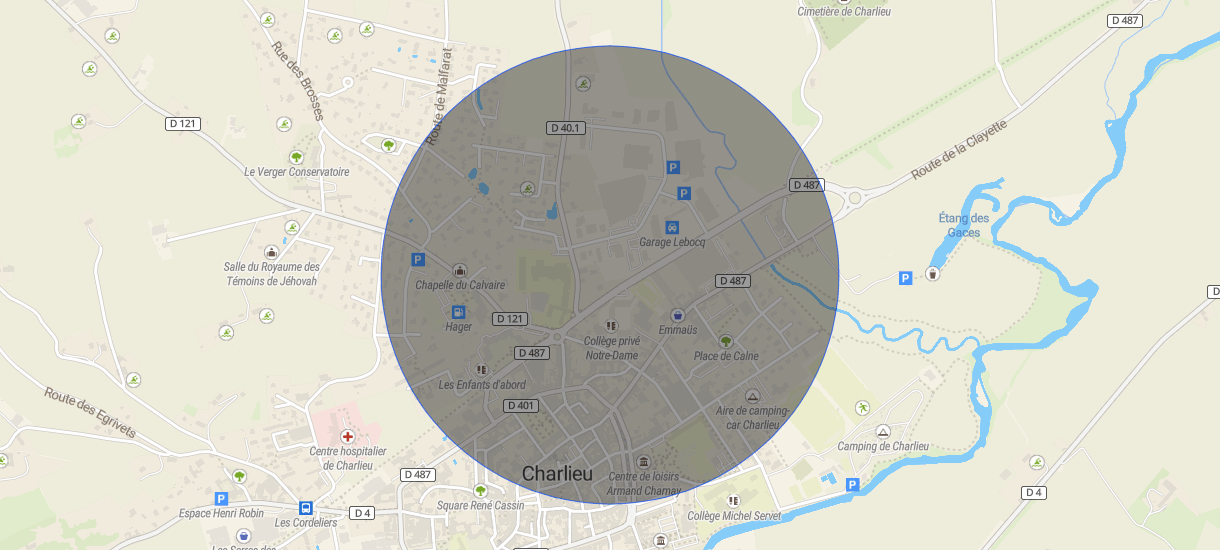Select the Aire de camping-car Charlieu icon
This screenshot has height=550, width=1220.
753,396
